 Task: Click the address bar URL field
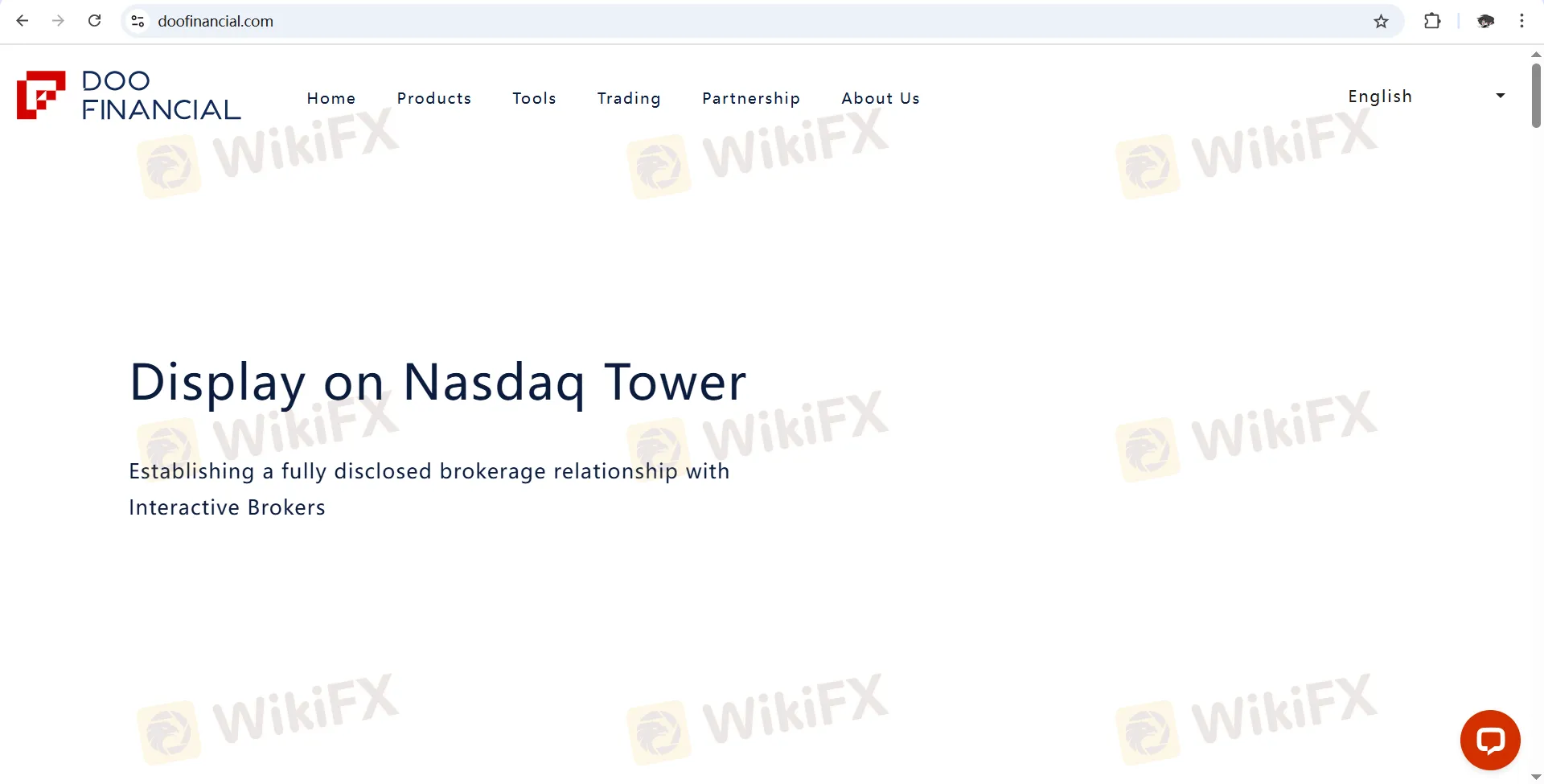724,21
